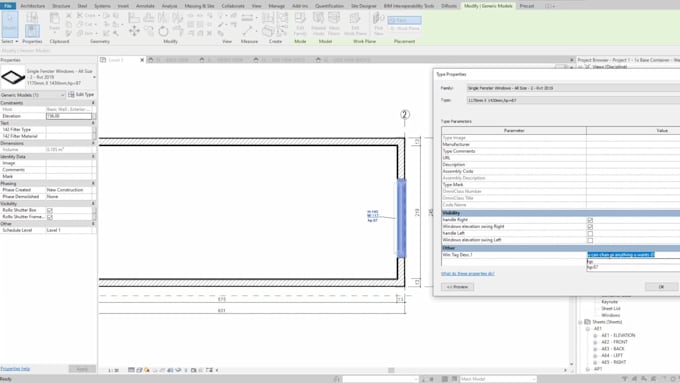The image size is (680, 383).
Task: Toggle Windows elevation swing Left checkbox
Action: pos(590,240)
